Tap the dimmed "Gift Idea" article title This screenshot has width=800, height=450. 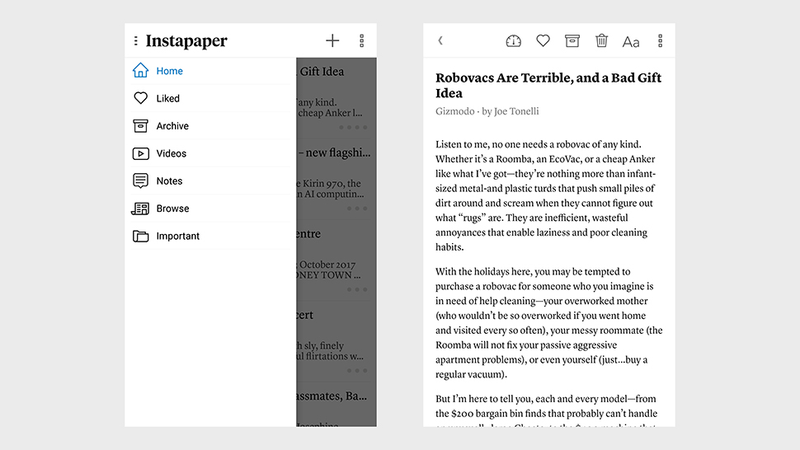[x=322, y=71]
